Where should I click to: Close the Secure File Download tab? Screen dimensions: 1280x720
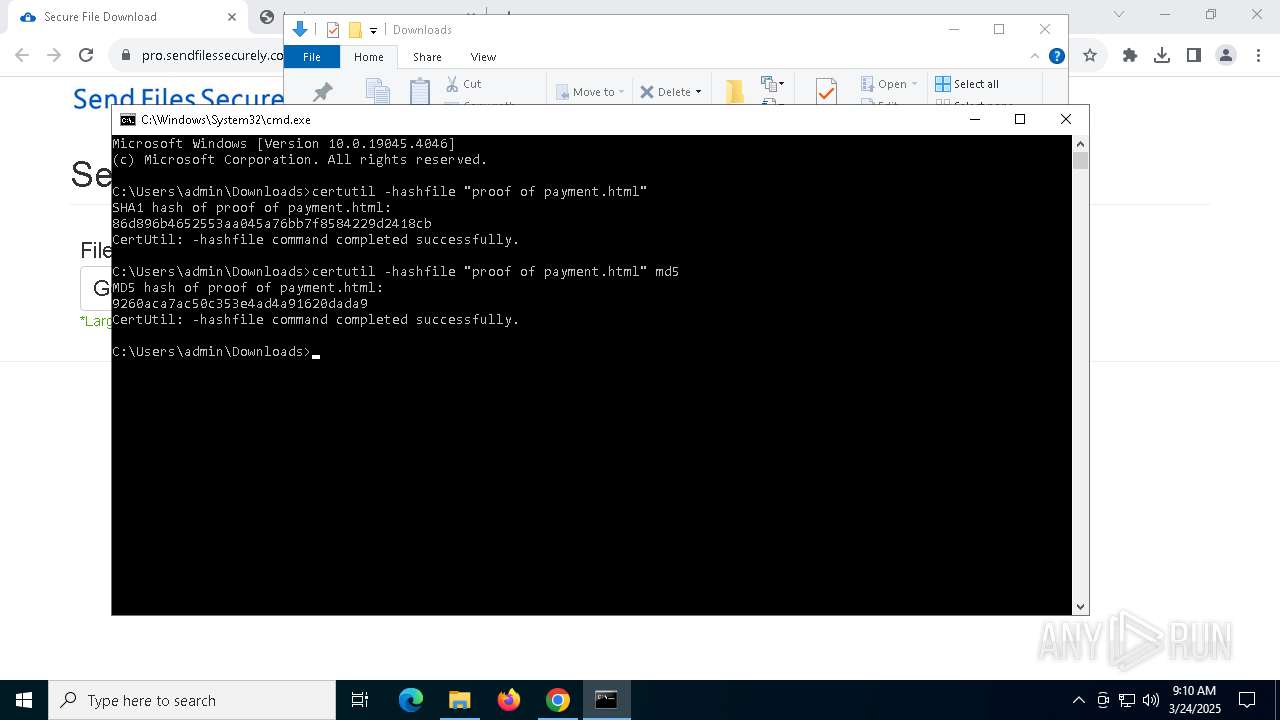coord(232,16)
